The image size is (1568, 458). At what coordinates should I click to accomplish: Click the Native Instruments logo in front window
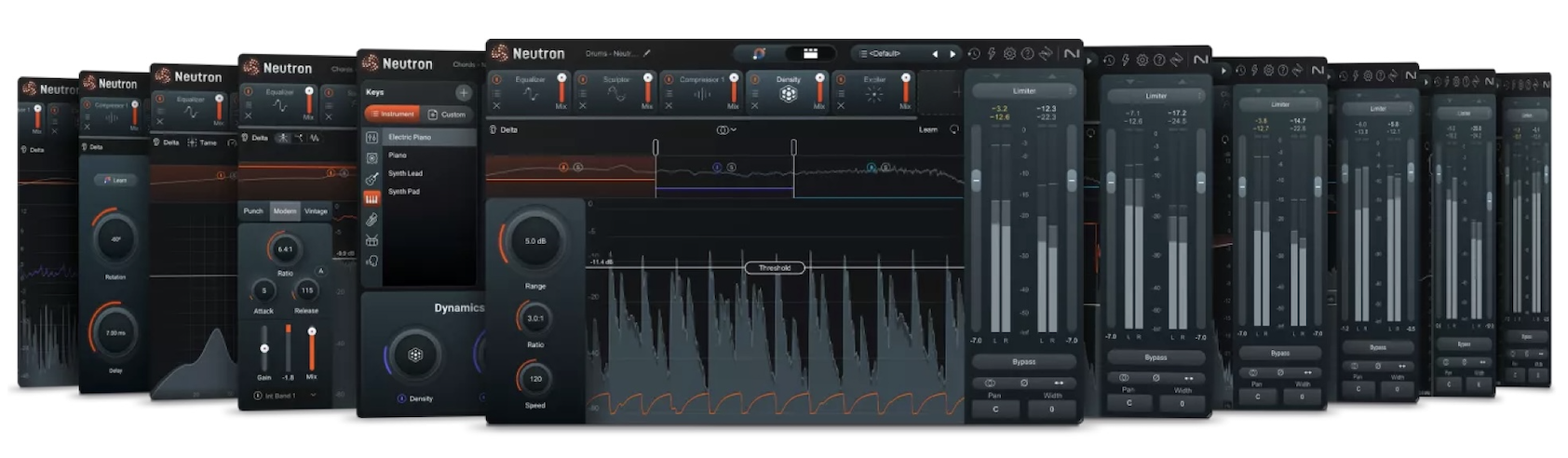click(x=1072, y=54)
